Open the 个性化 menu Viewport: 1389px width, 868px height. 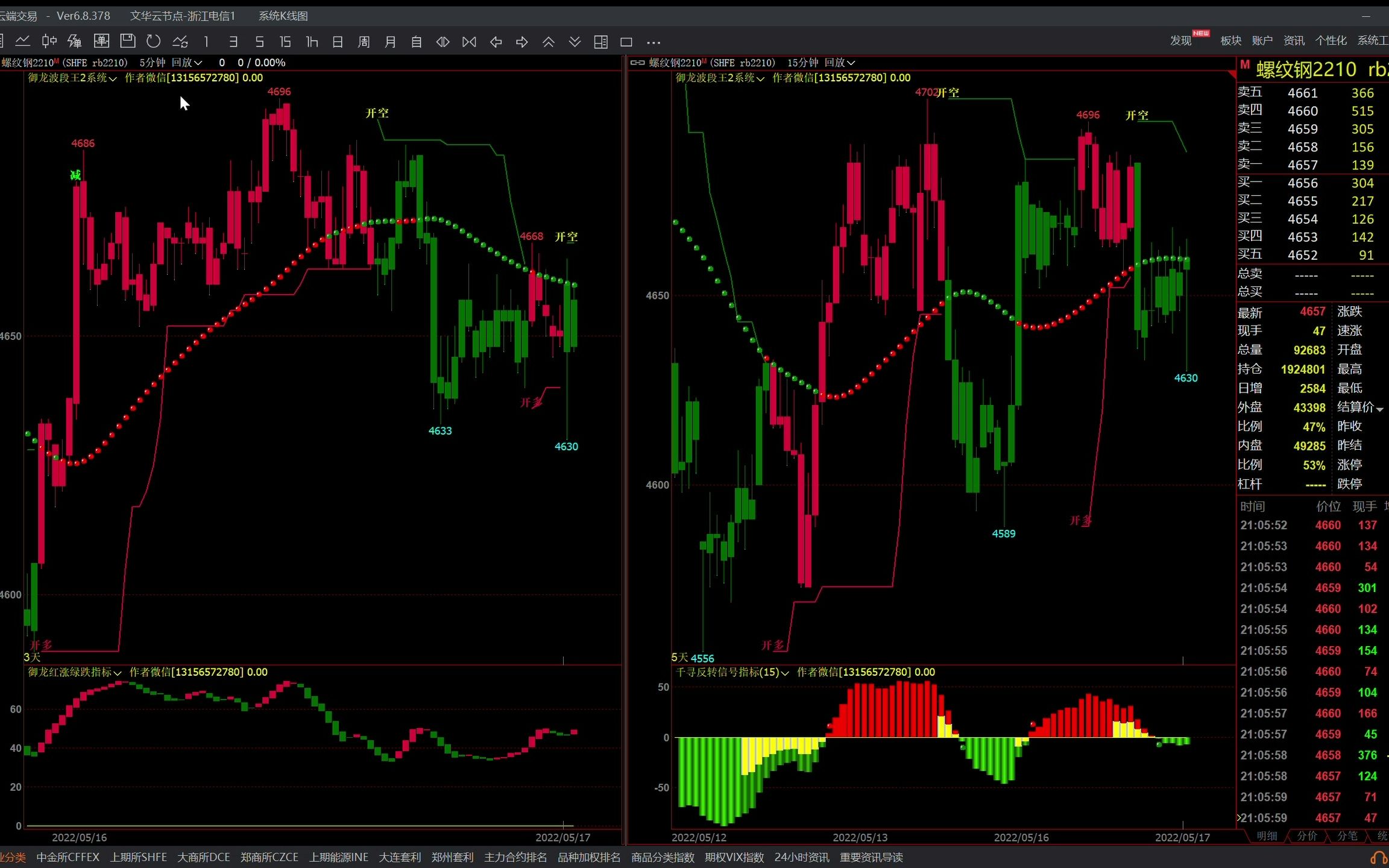pos(1331,40)
